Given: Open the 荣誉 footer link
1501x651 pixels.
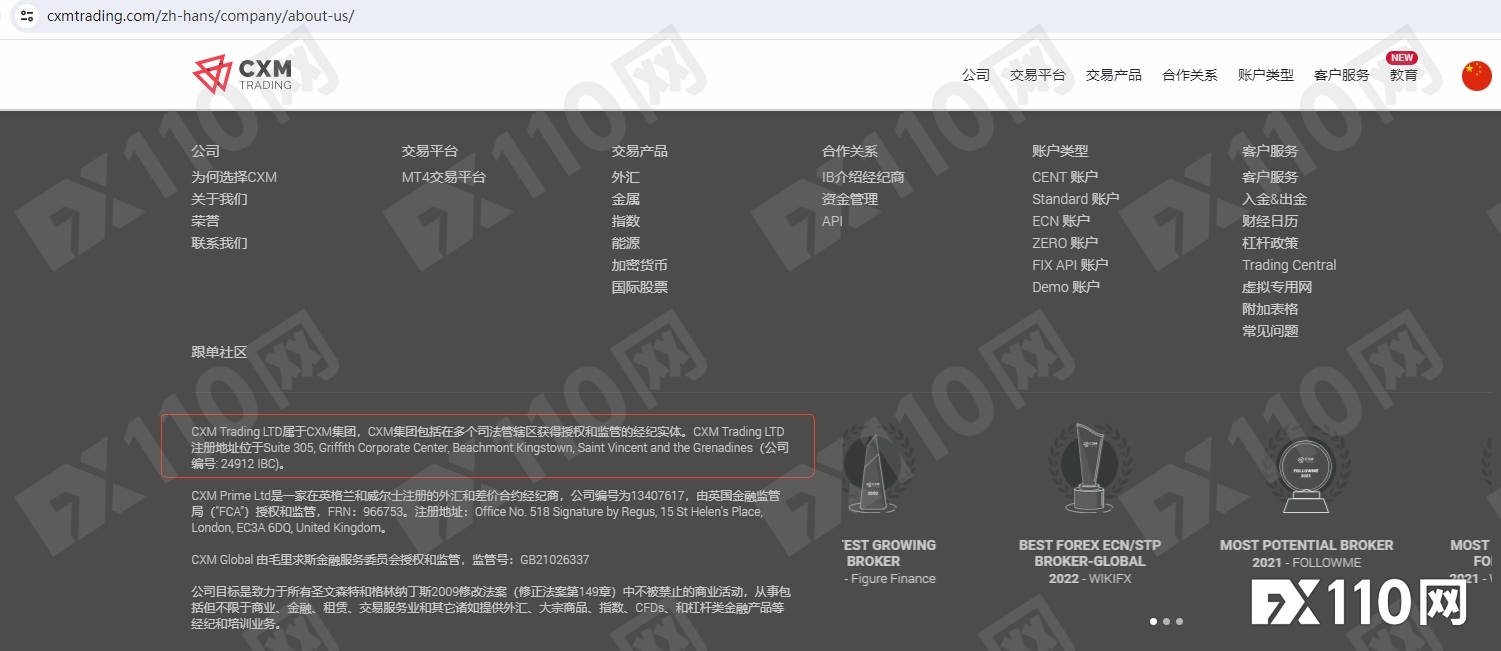Looking at the screenshot, I should (206, 221).
